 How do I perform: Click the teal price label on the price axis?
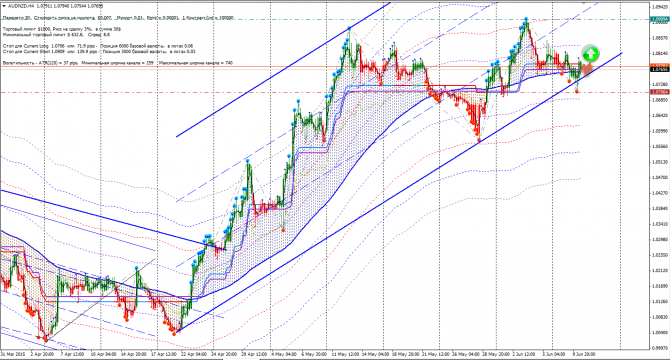point(660,19)
